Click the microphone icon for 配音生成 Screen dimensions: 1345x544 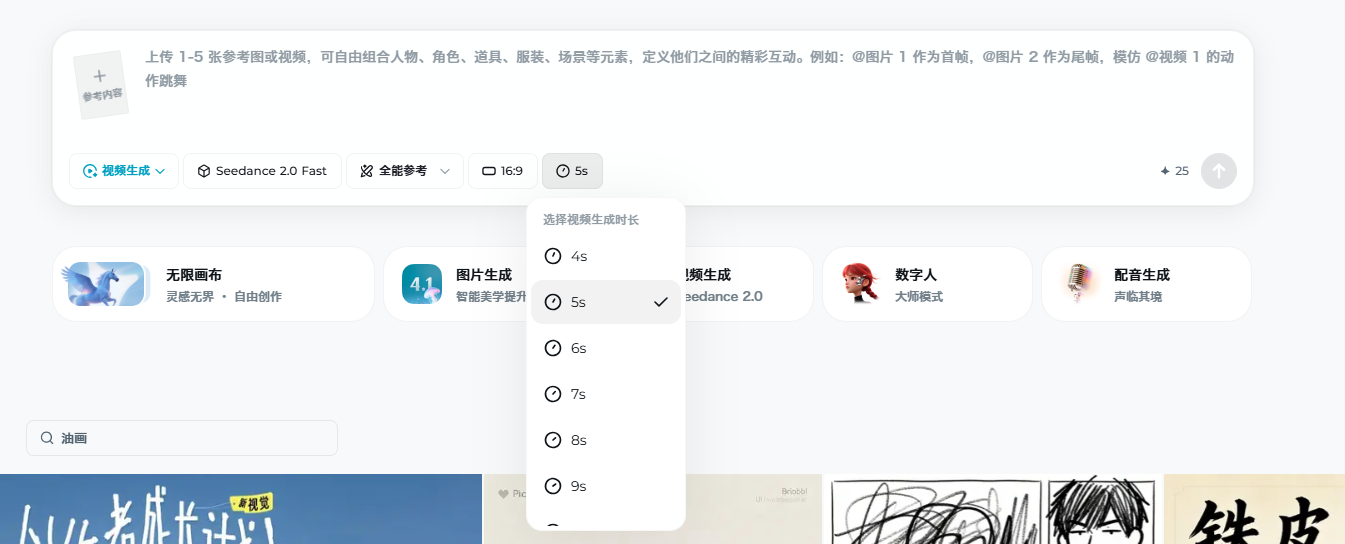(x=1078, y=284)
